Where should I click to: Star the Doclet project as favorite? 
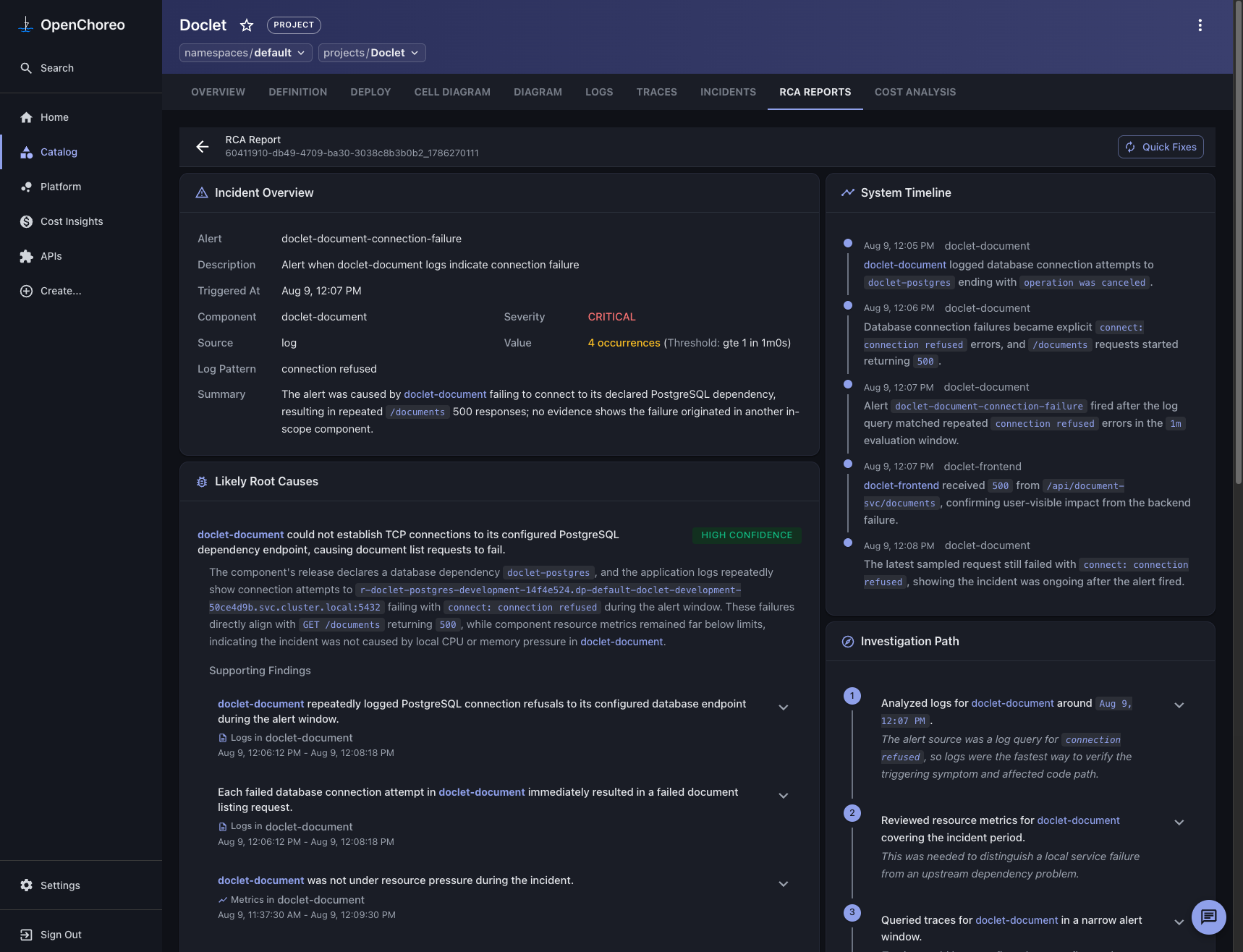[247, 25]
